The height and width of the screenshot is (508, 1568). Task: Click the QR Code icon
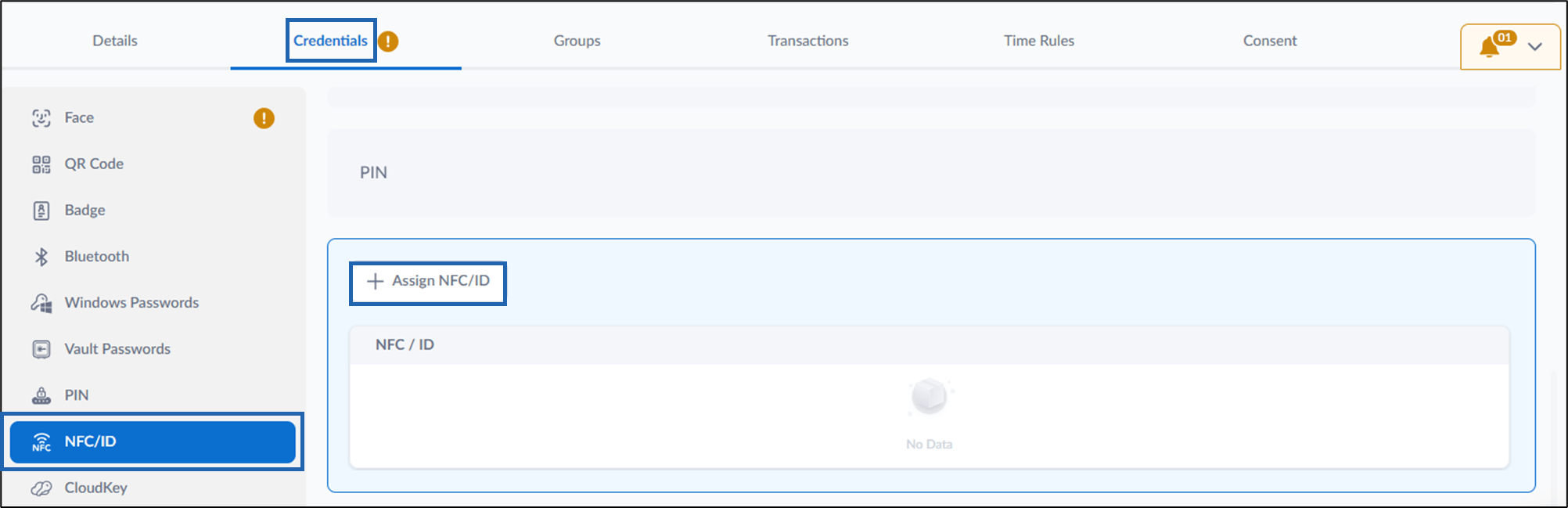click(41, 164)
